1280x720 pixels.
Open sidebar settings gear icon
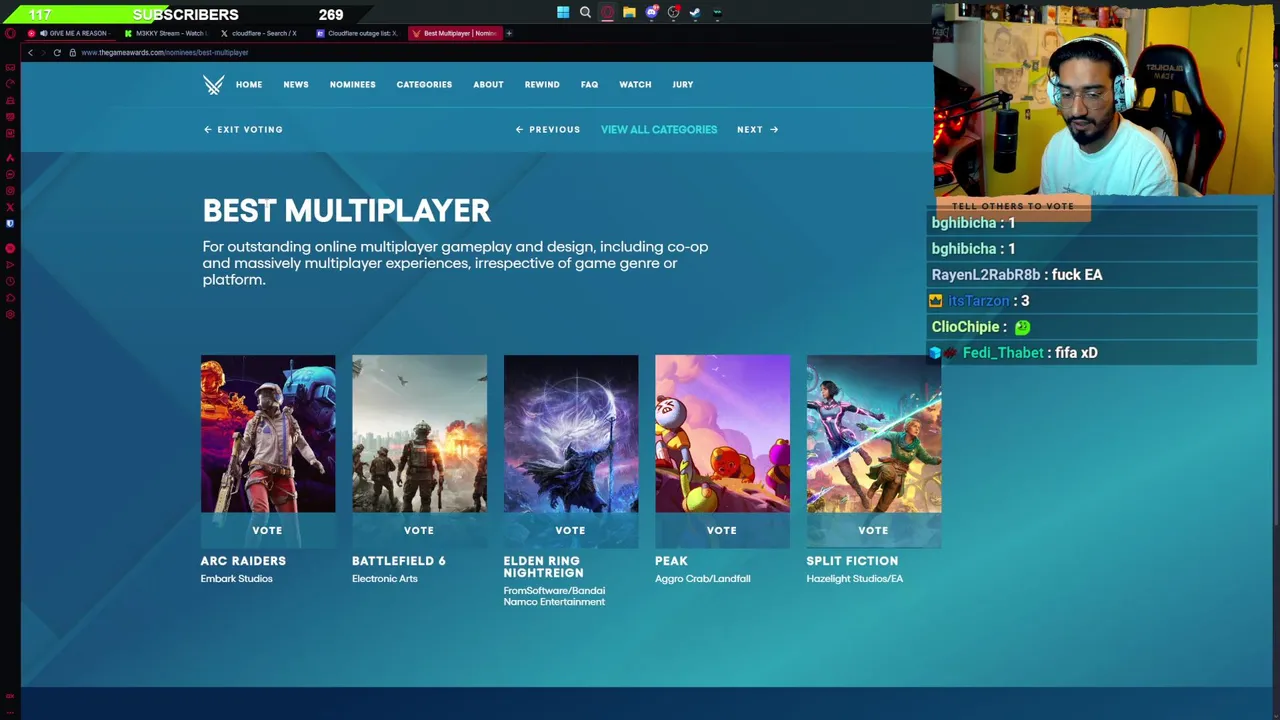[x=10, y=314]
